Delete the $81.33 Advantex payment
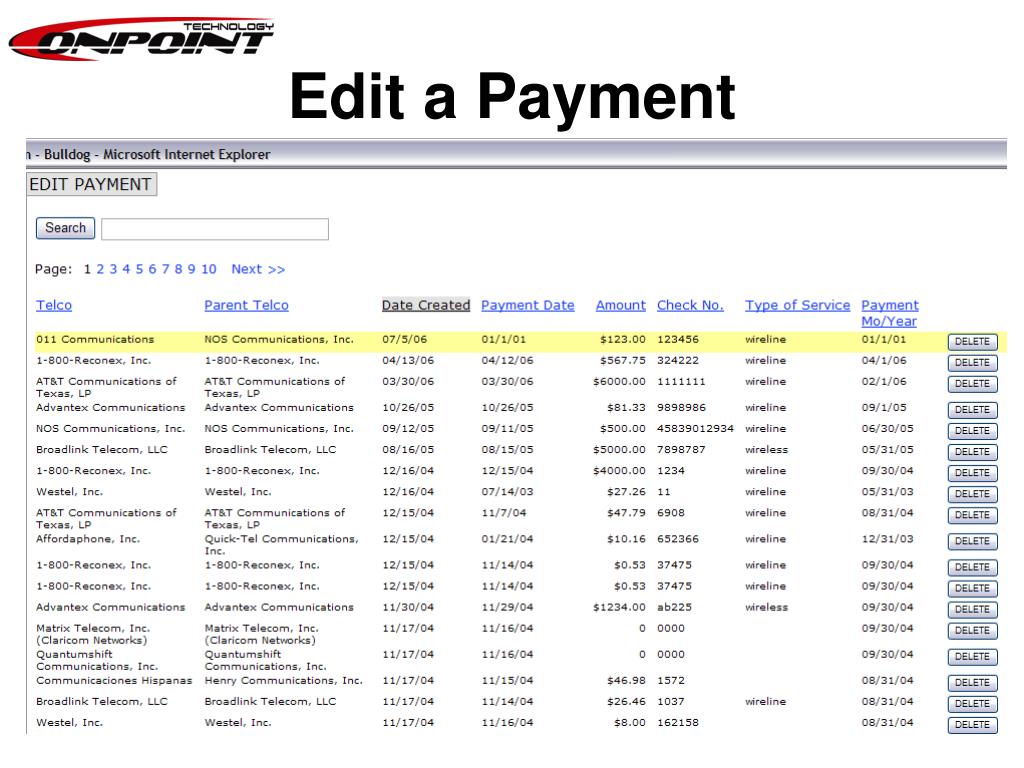 click(972, 409)
